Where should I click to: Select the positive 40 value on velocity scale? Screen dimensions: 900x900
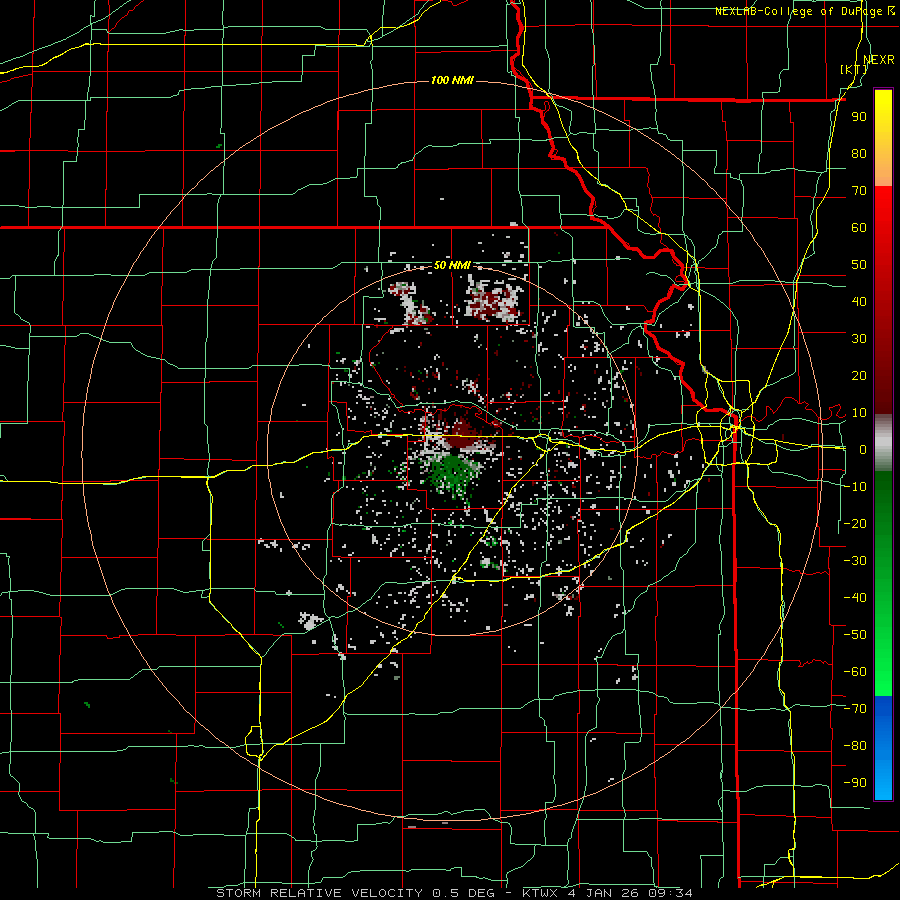[859, 302]
